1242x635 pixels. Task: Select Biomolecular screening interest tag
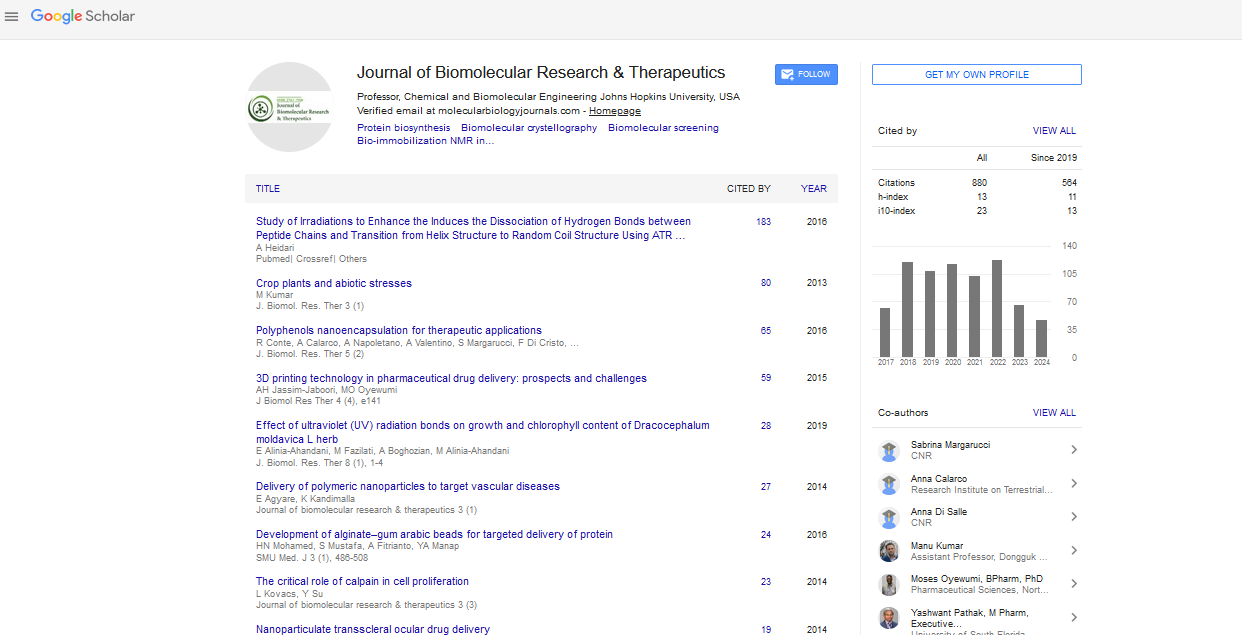[x=663, y=128]
